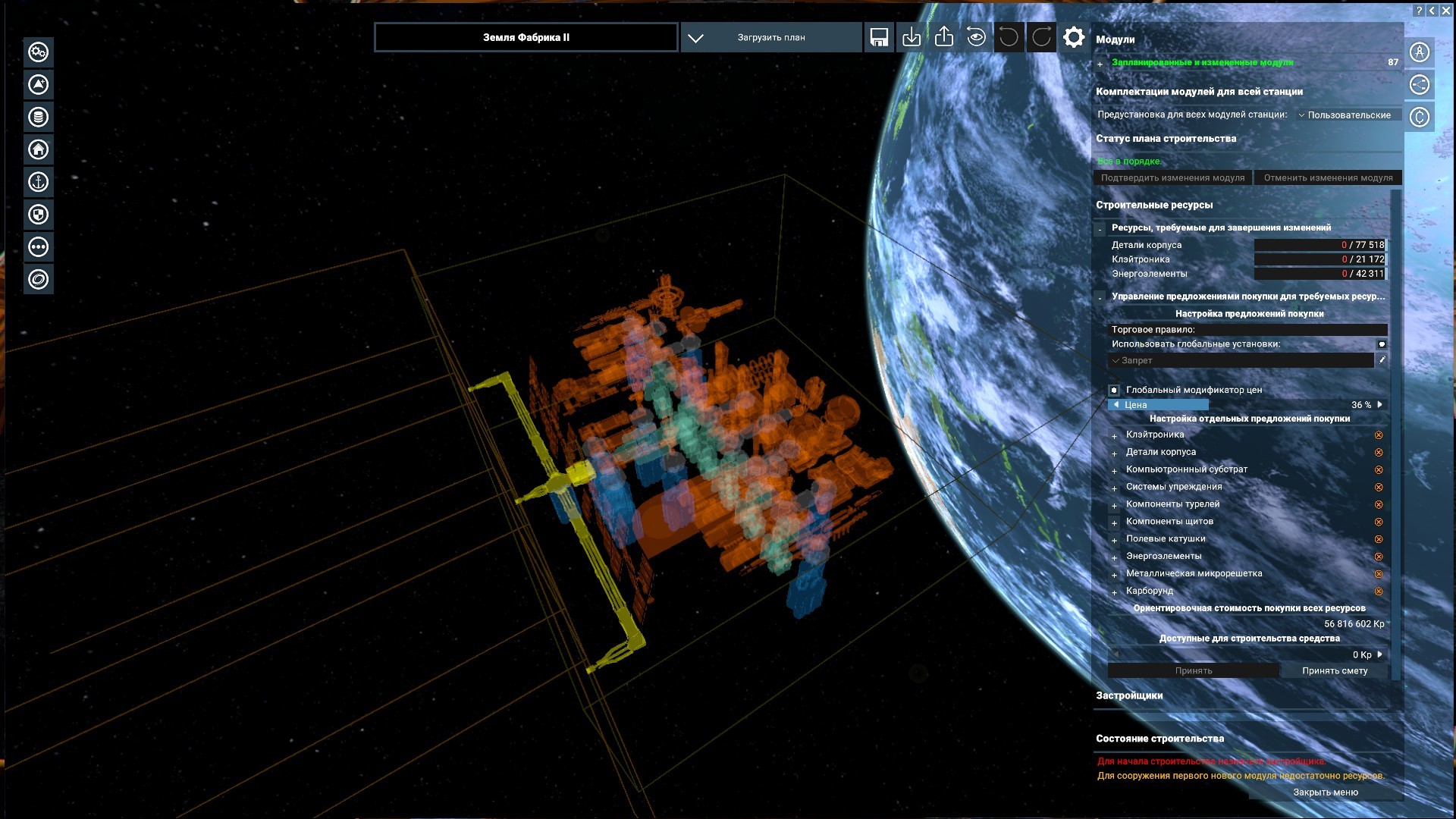
Task: Click the Закрыть меню button
Action: point(1325,792)
